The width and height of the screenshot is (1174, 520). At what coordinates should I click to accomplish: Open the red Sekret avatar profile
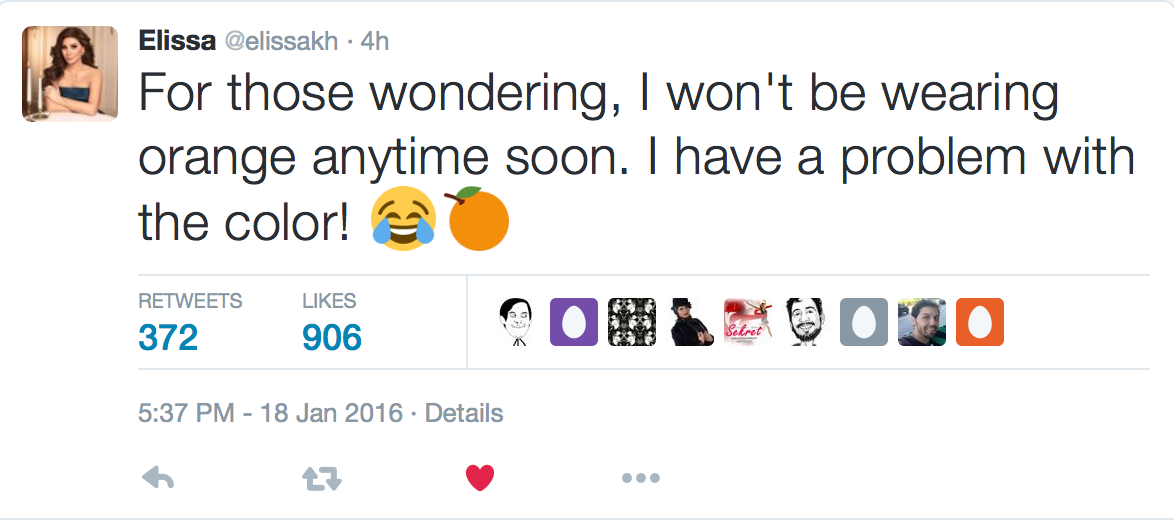click(x=748, y=322)
